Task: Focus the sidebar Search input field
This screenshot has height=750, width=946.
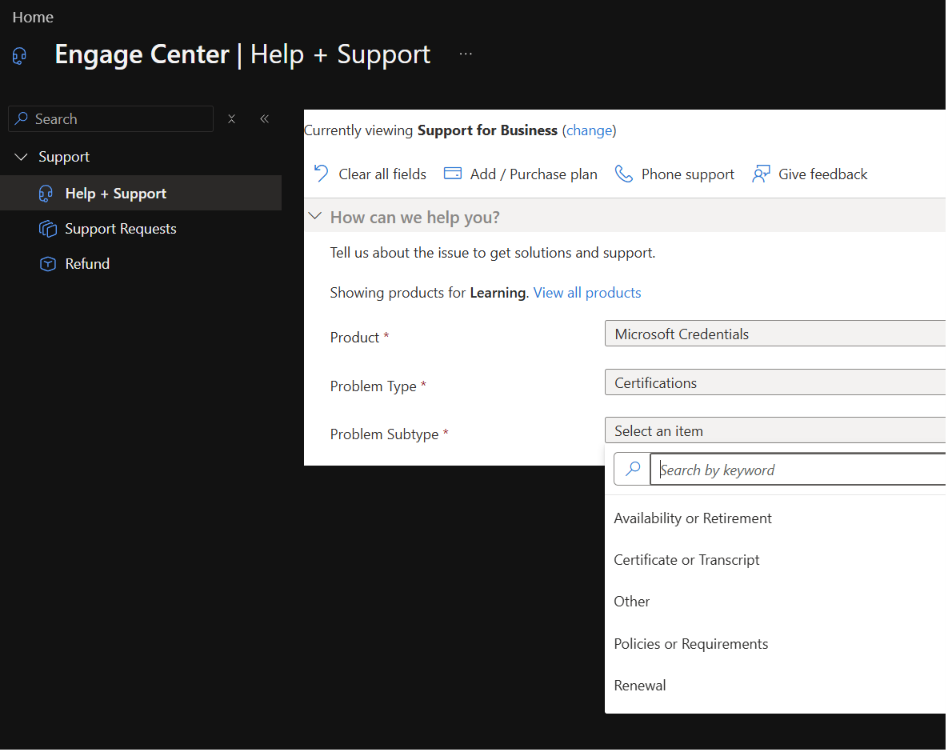Action: coord(111,119)
